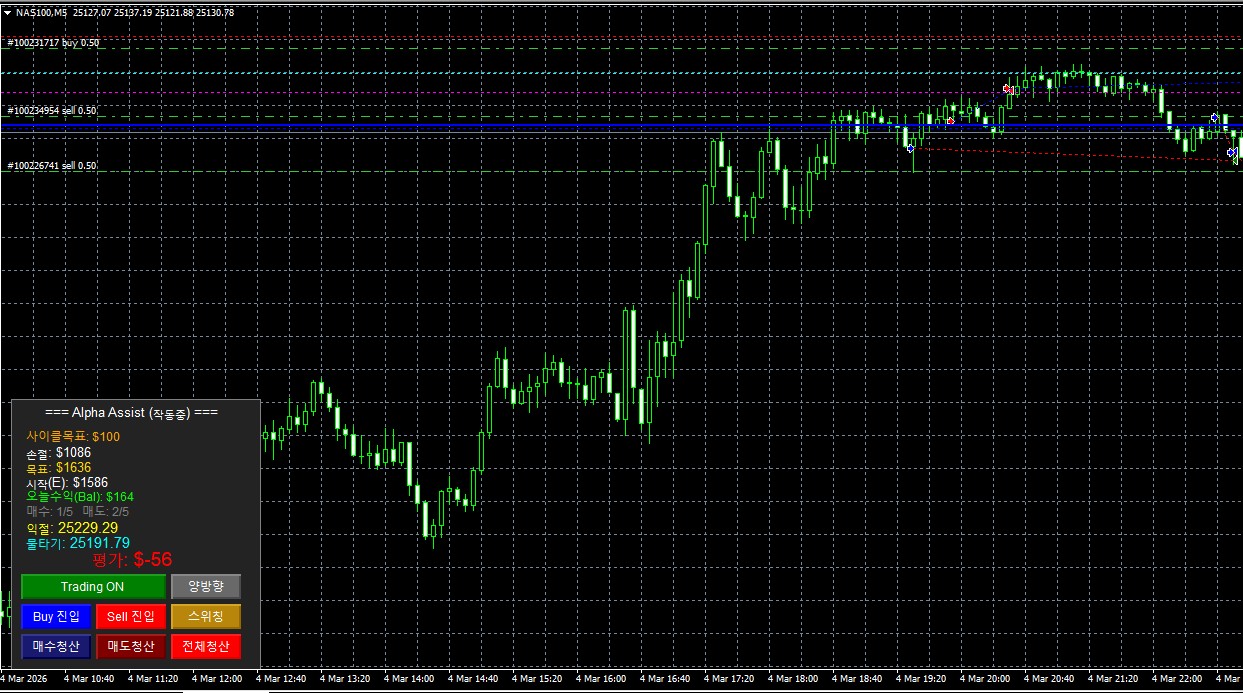
Task: Select order label #100231717 buy 0.50
Action: tap(53, 43)
